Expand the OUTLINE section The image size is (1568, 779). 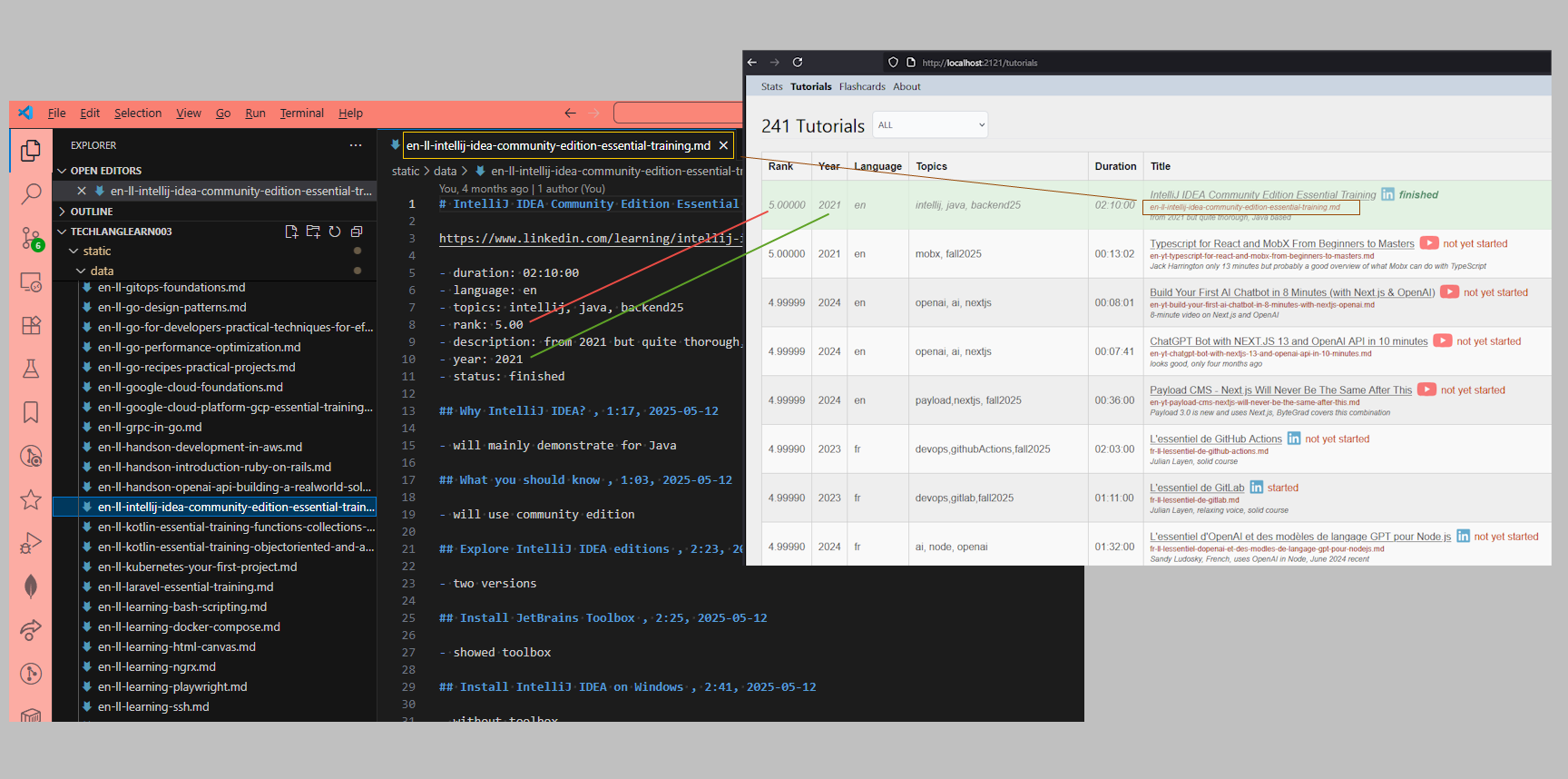(x=63, y=212)
